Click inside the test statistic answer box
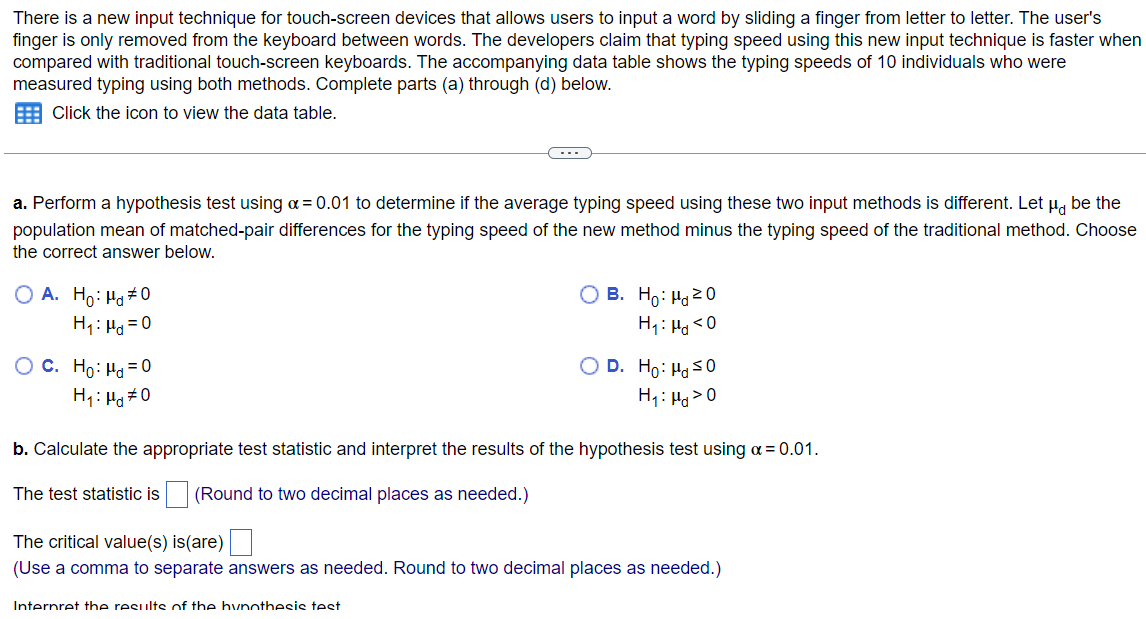1146x619 pixels. coord(176,494)
